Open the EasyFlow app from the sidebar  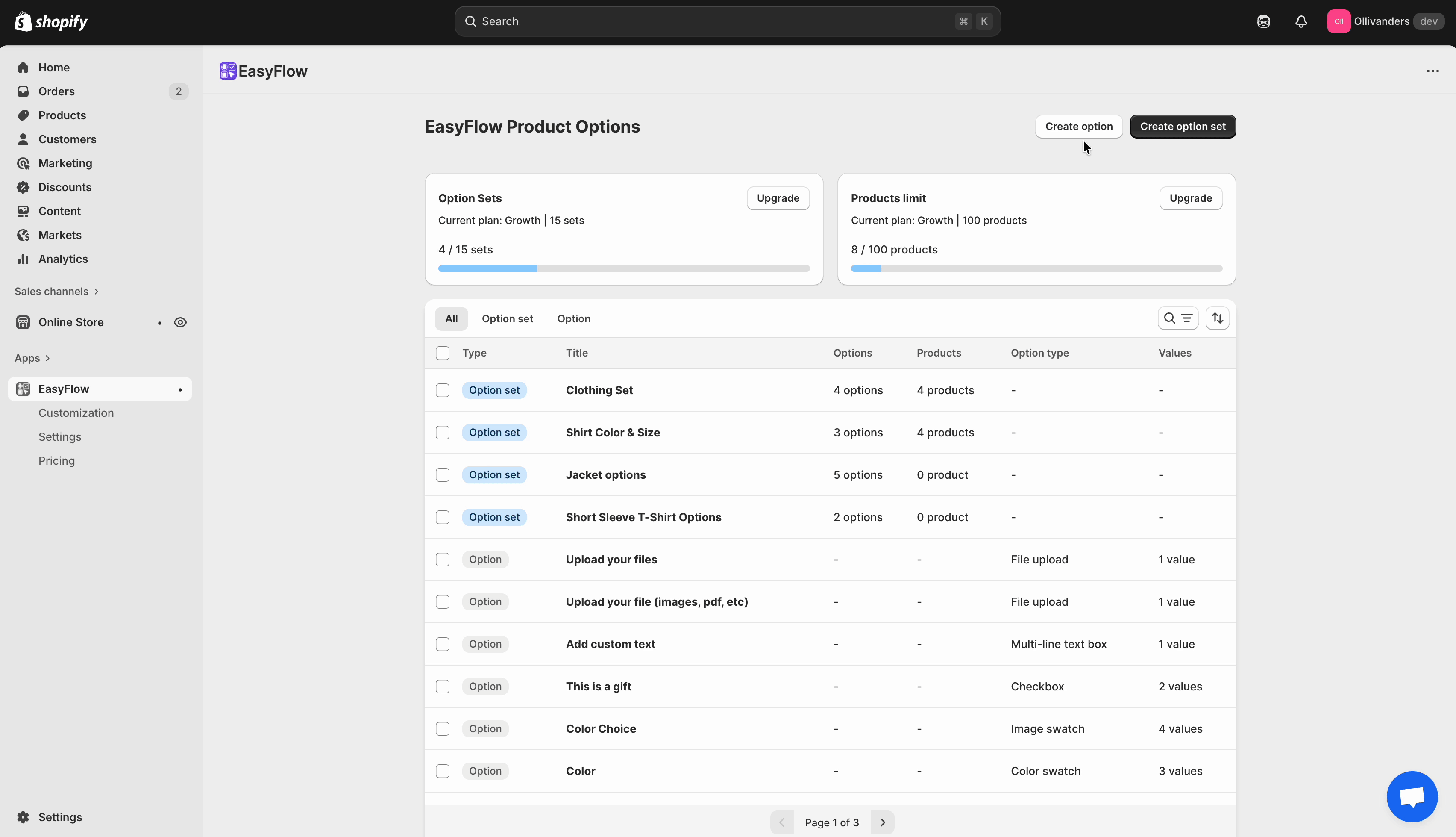click(63, 389)
